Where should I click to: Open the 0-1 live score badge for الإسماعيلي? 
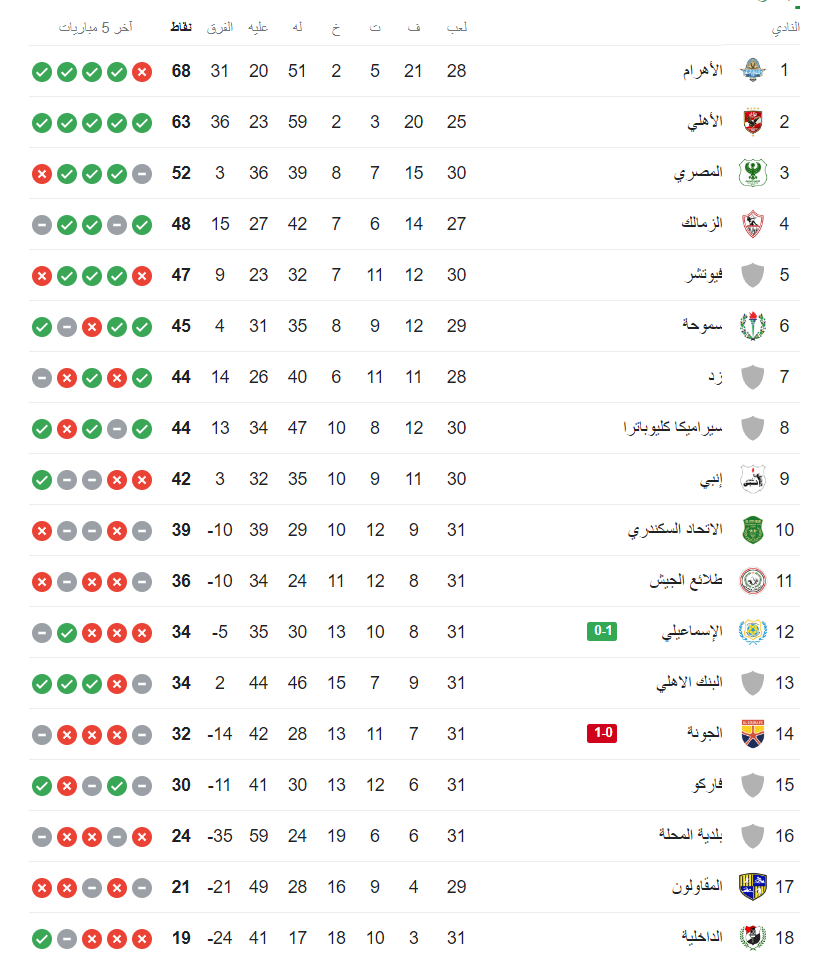pos(601,632)
